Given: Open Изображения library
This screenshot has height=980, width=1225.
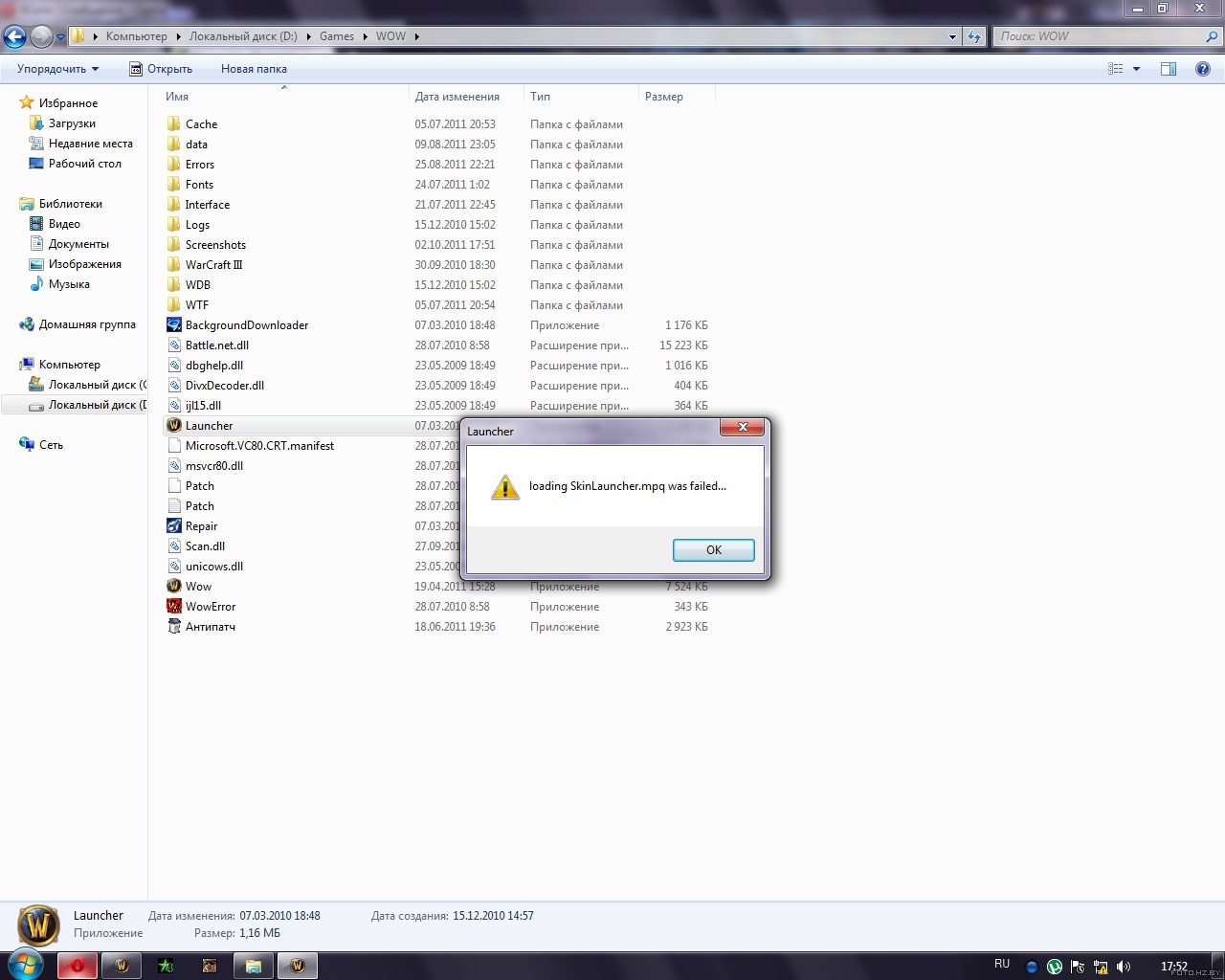Looking at the screenshot, I should (x=85, y=264).
